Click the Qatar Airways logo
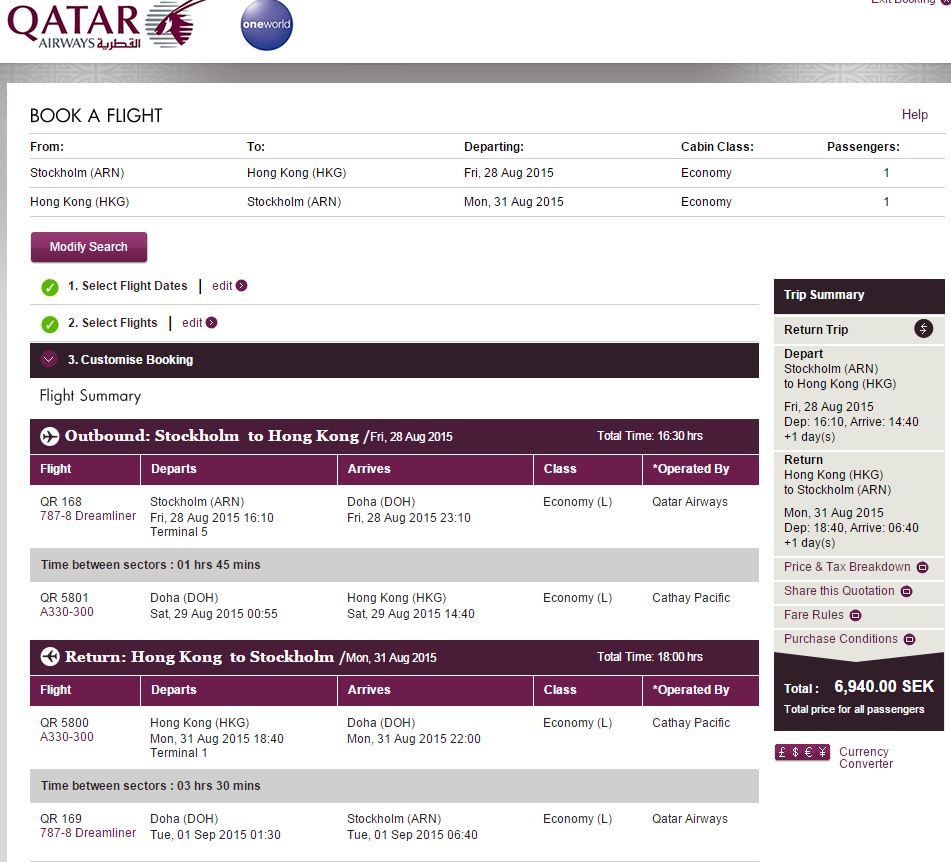Image resolution: width=951 pixels, height=862 pixels. 100,25
